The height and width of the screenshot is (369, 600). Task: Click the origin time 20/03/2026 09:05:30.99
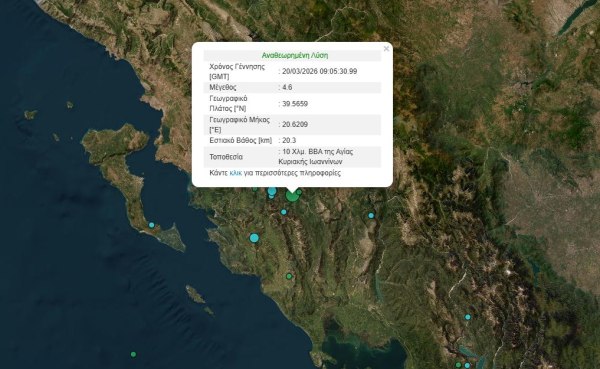point(320,71)
